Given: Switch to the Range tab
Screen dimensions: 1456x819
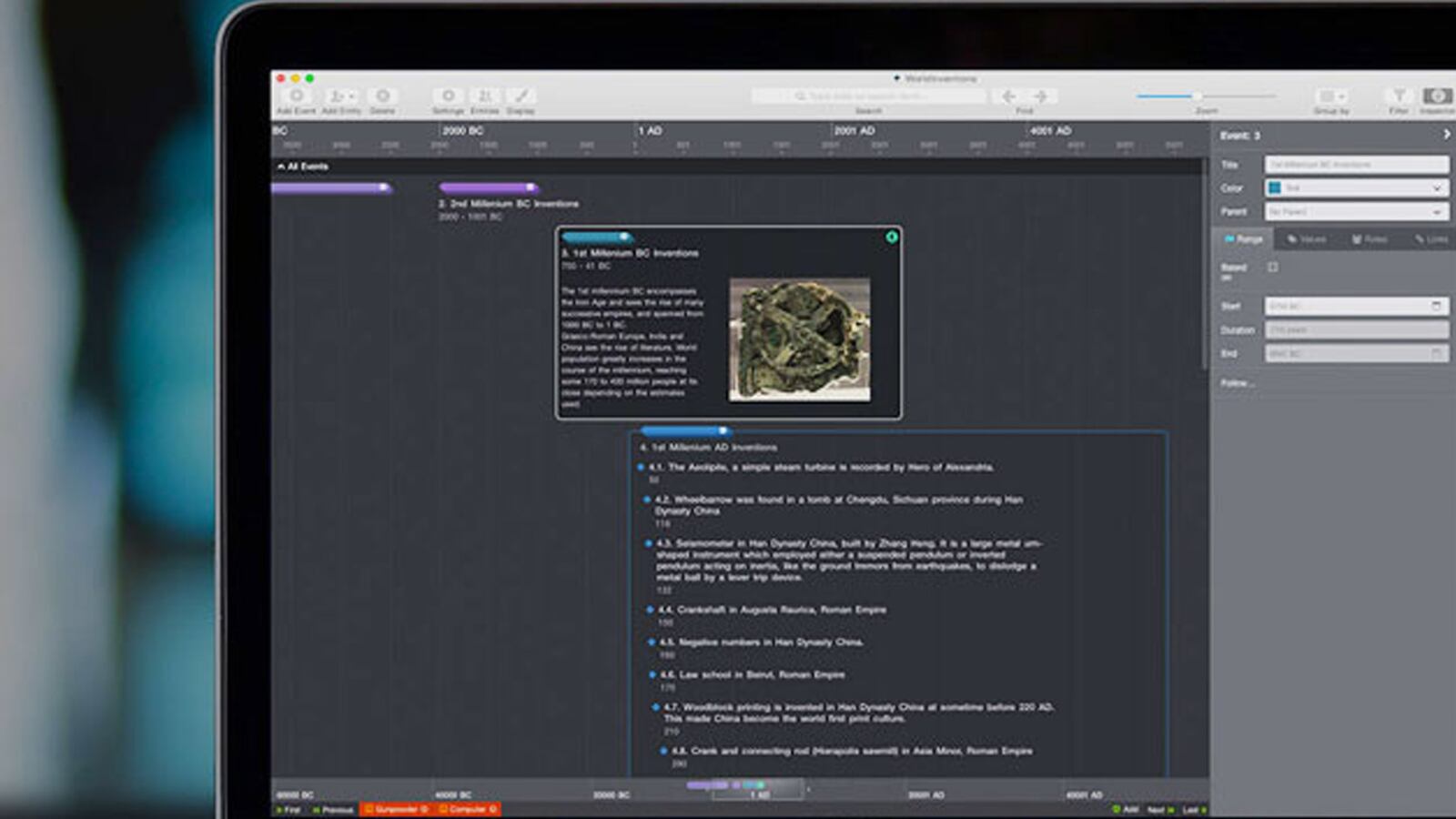Looking at the screenshot, I should (x=1244, y=239).
